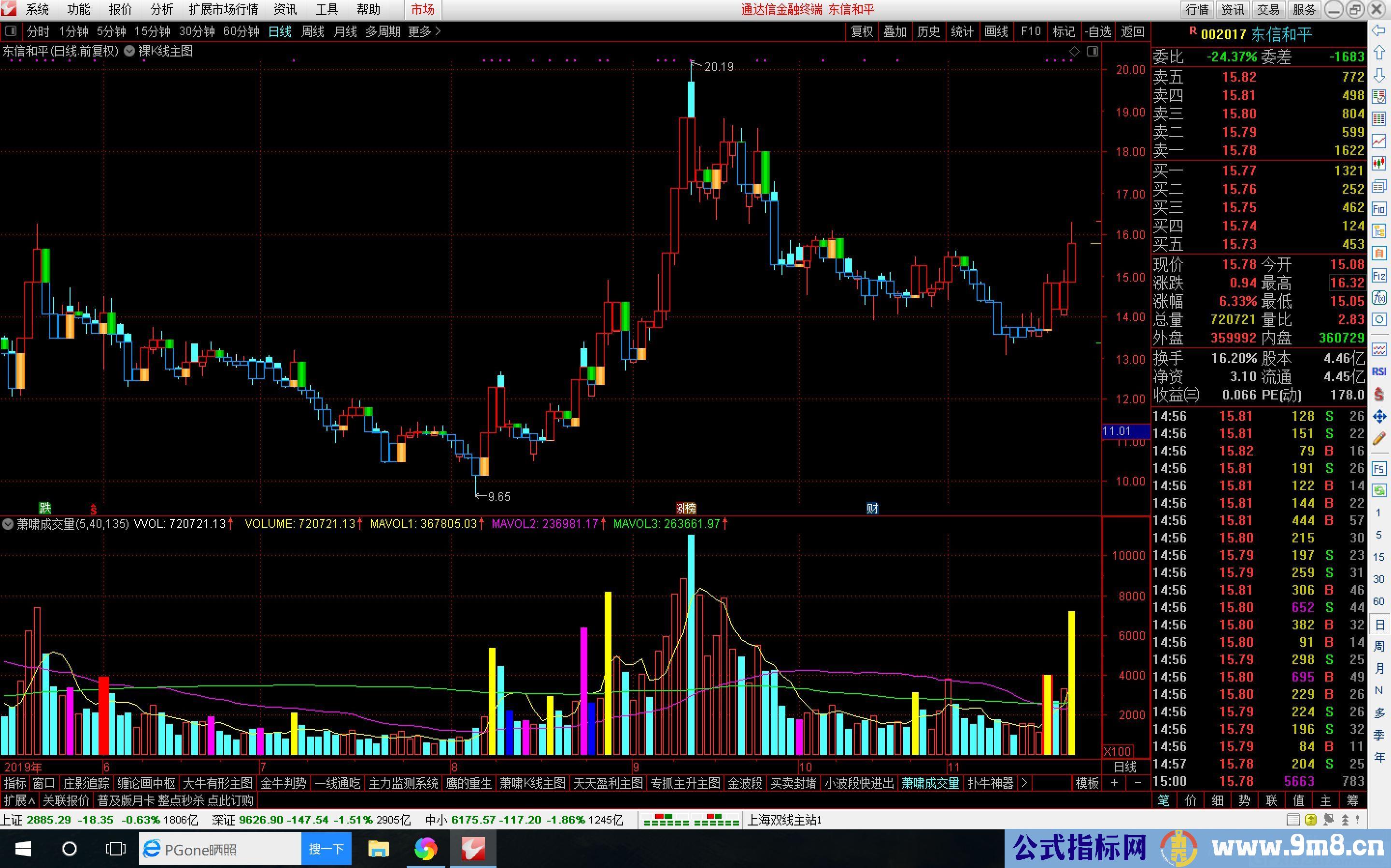The width and height of the screenshot is (1391, 868).
Task: Click the trend line chart sidebar icon
Action: 1379,141
